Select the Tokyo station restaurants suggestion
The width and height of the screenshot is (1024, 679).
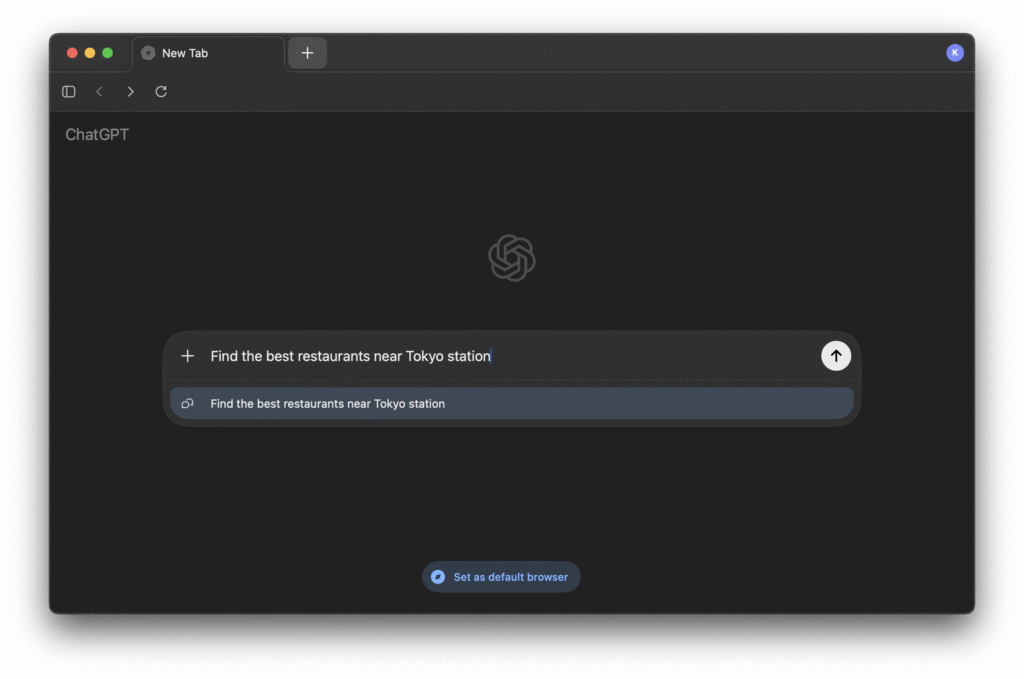[512, 404]
